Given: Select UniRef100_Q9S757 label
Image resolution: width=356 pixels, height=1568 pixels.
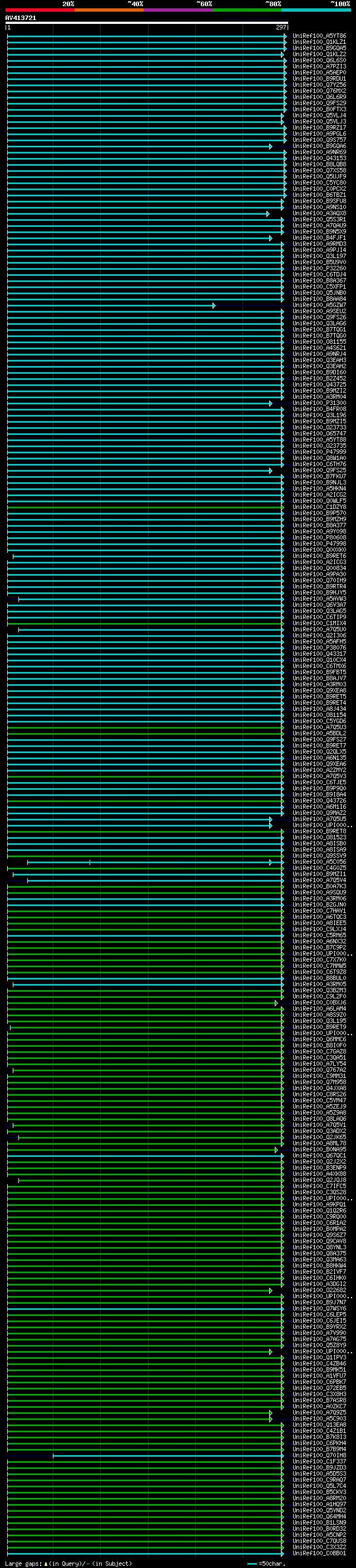Looking at the screenshot, I should pos(319,140).
